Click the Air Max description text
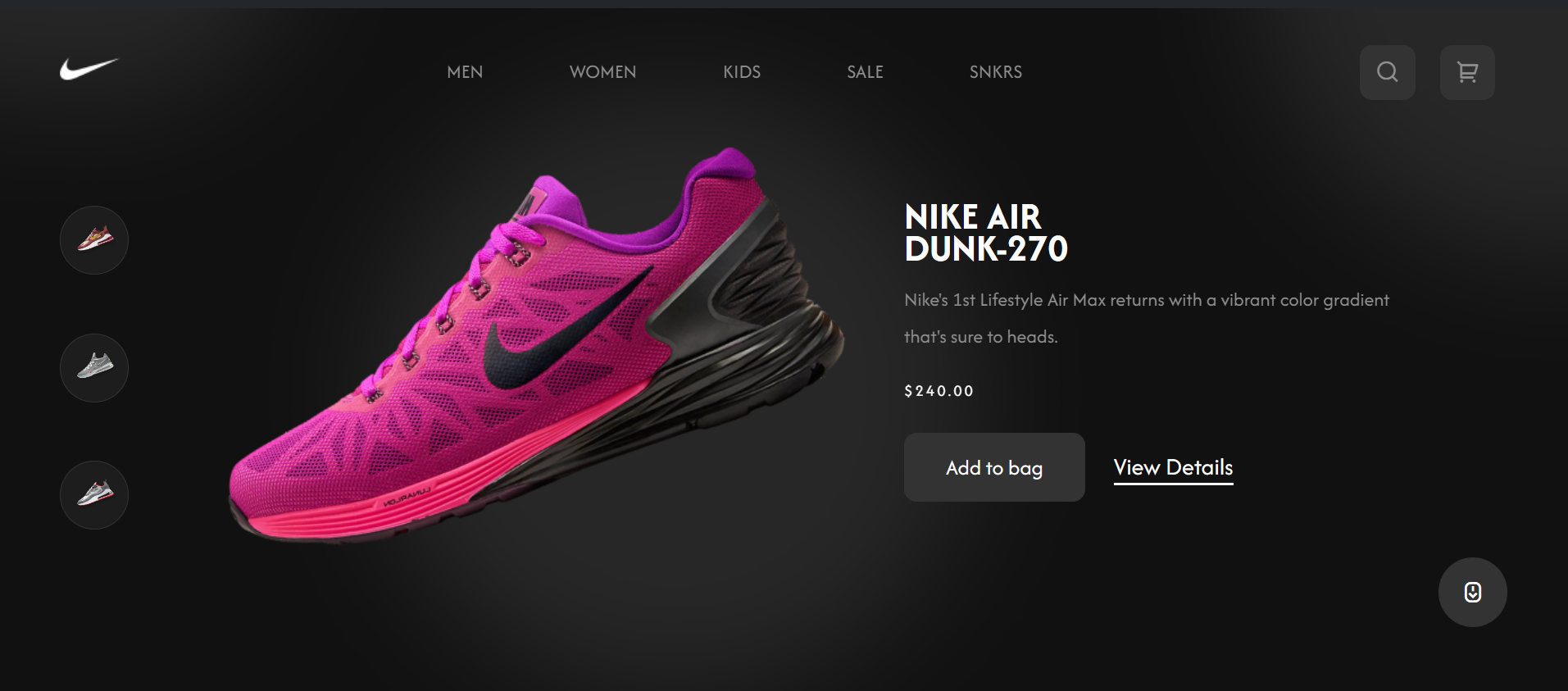Image resolution: width=1568 pixels, height=691 pixels. click(1147, 318)
